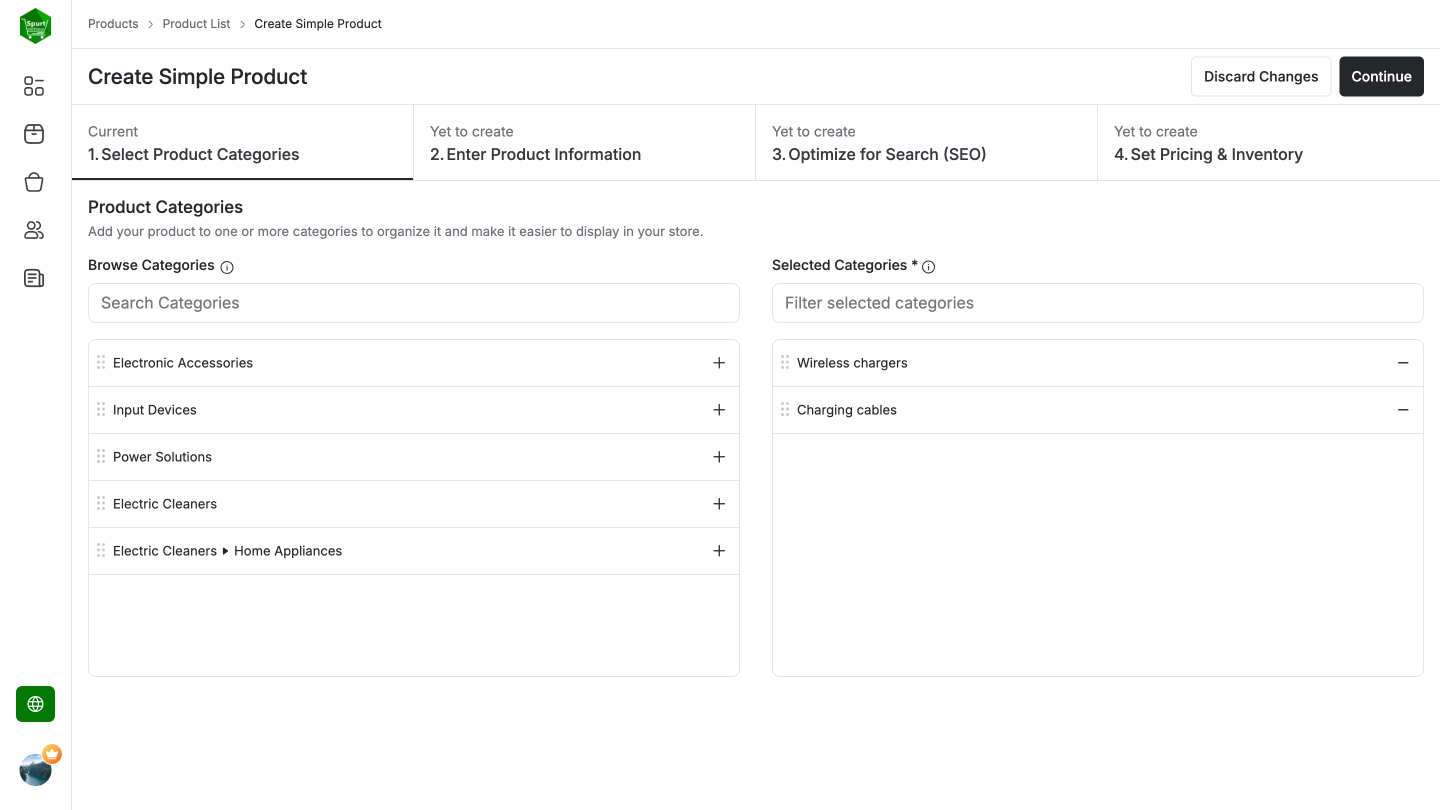Click the green globe storefront icon
The height and width of the screenshot is (810, 1440).
pos(35,704)
